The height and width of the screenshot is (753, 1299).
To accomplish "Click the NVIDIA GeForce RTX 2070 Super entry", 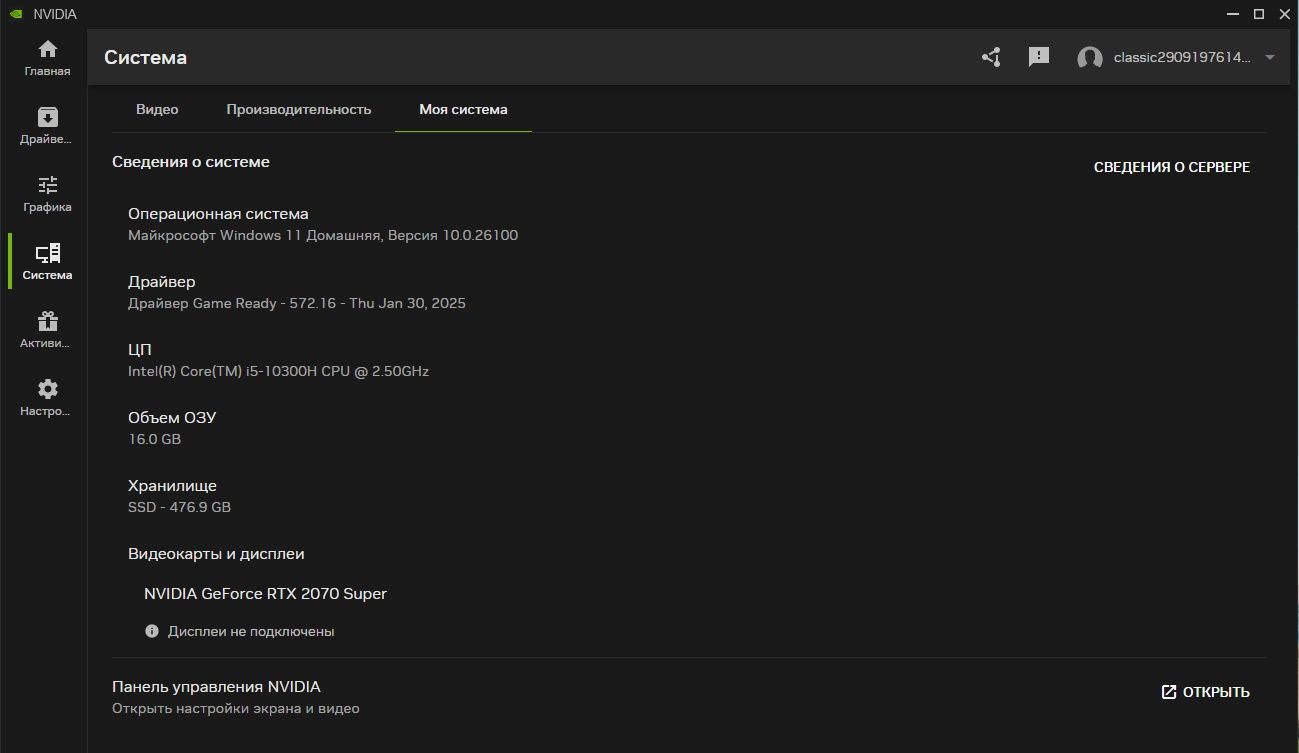I will (x=265, y=593).
